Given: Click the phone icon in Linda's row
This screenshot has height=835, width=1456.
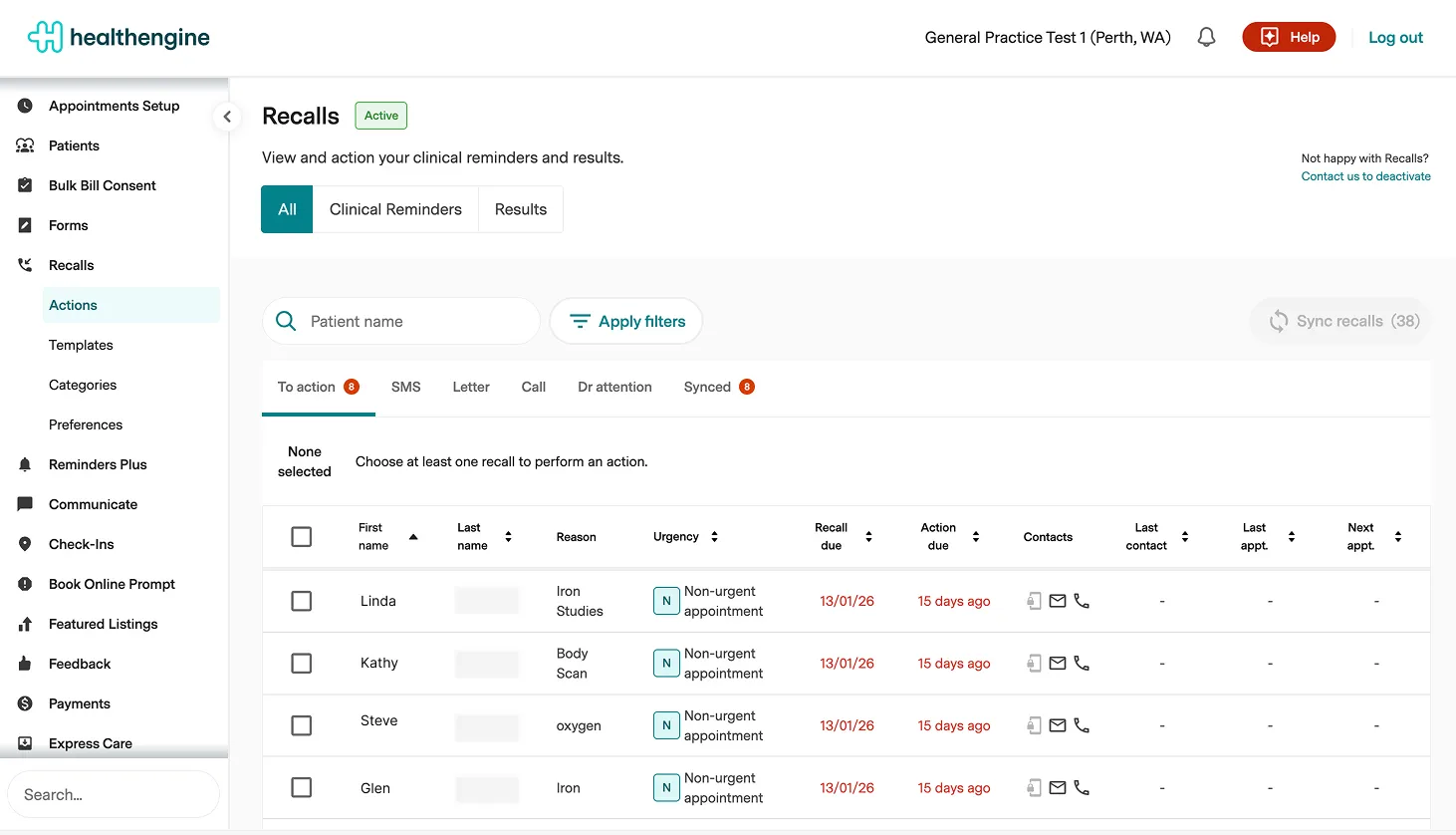Looking at the screenshot, I should [x=1082, y=601].
